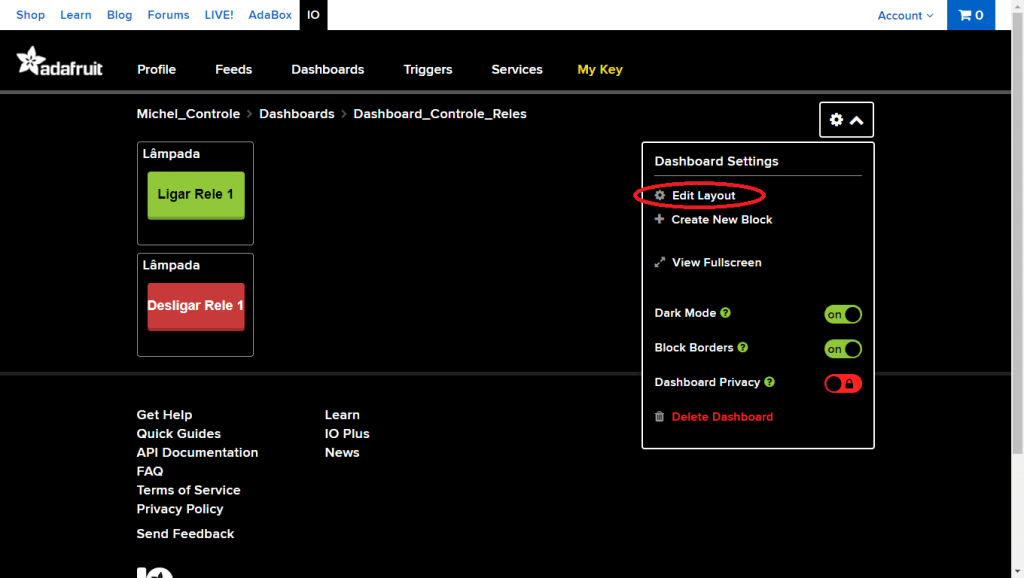This screenshot has width=1024, height=578.
Task: Open the Forums top menu link
Action: (x=168, y=15)
